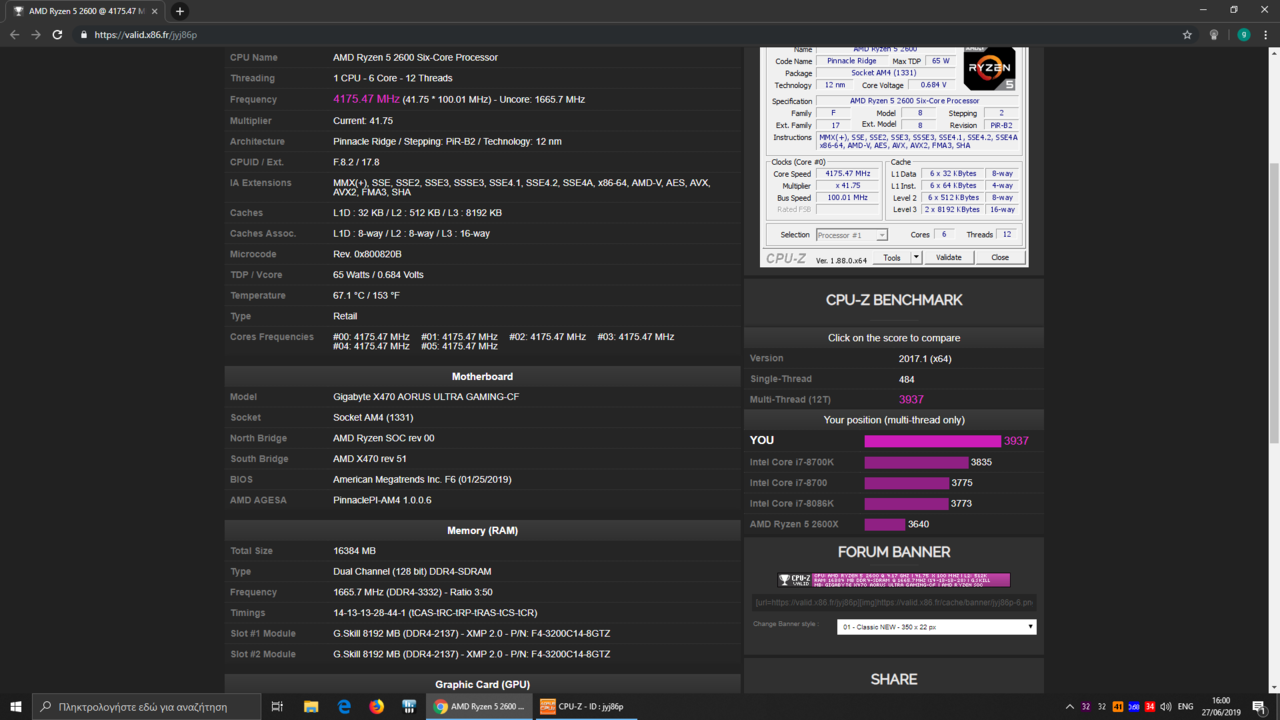This screenshot has width=1280, height=720.
Task: Click the YOU benchmark bar
Action: [x=932, y=441]
